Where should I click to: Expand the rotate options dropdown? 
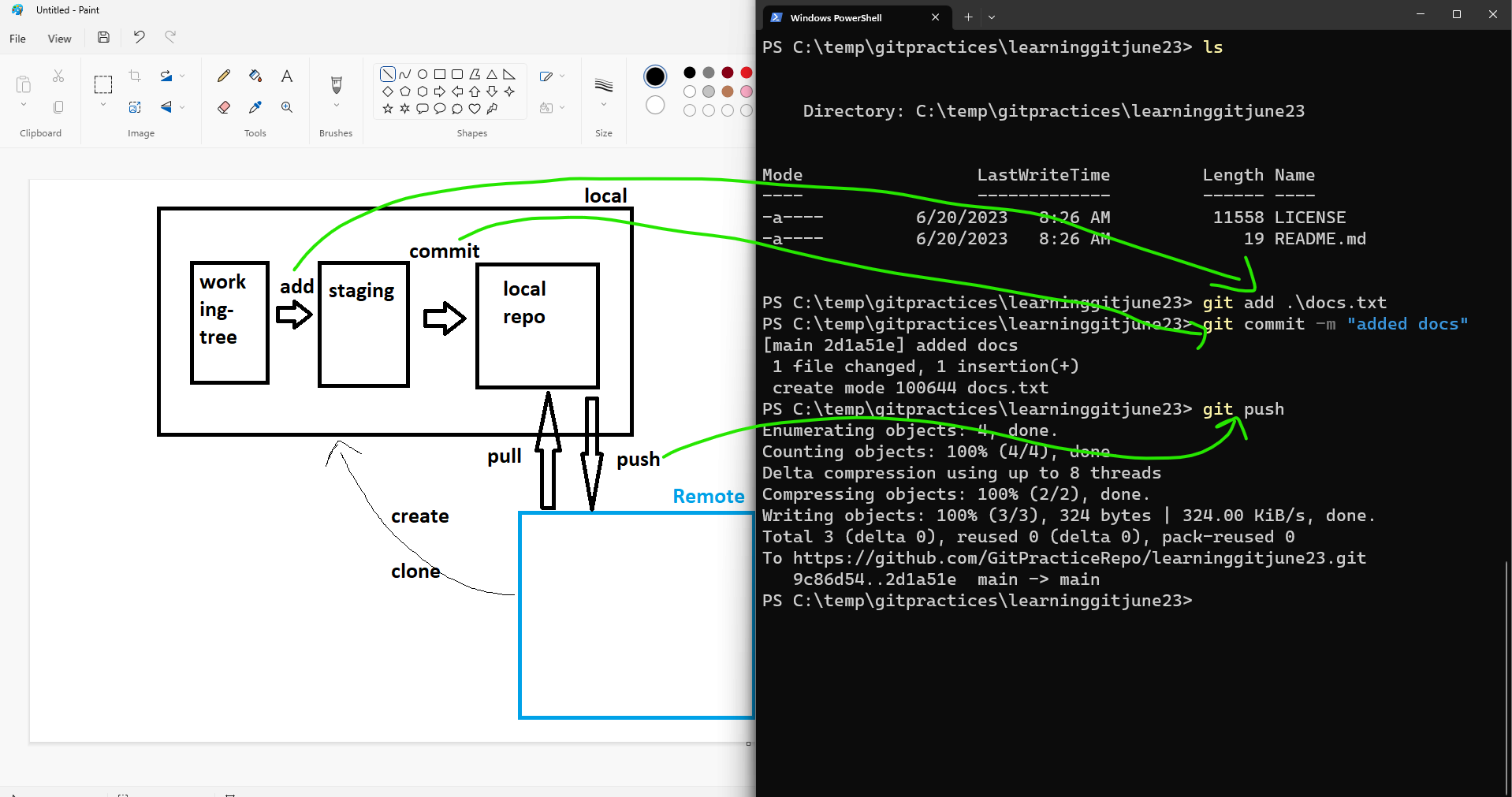182,76
